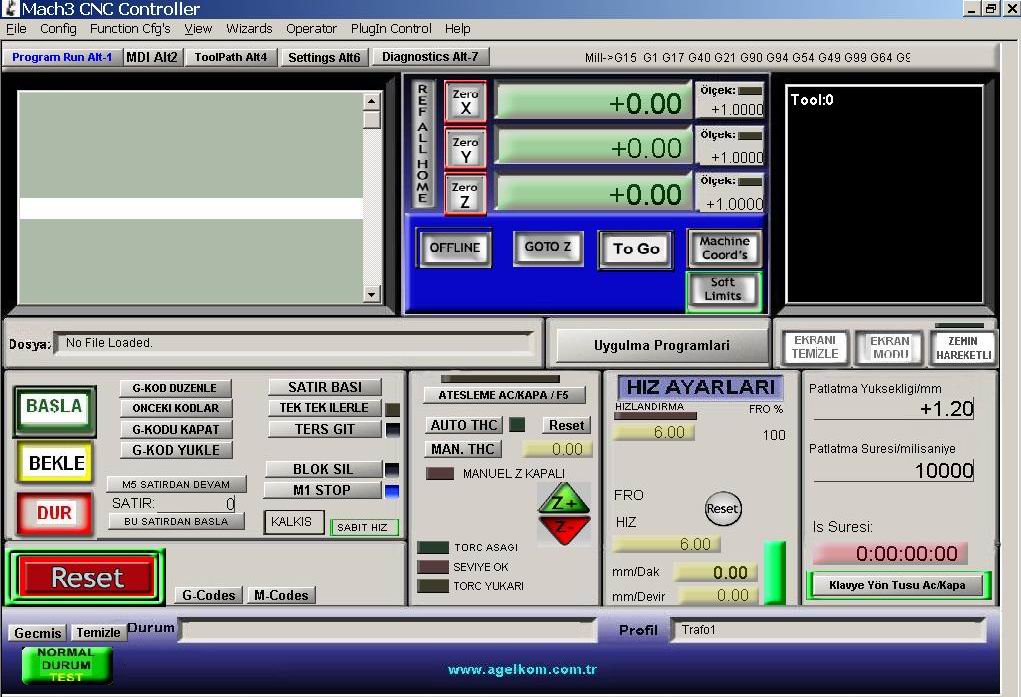This screenshot has height=697, width=1021.
Task: Click the green Z+ jog arrow
Action: pyautogui.click(x=564, y=499)
